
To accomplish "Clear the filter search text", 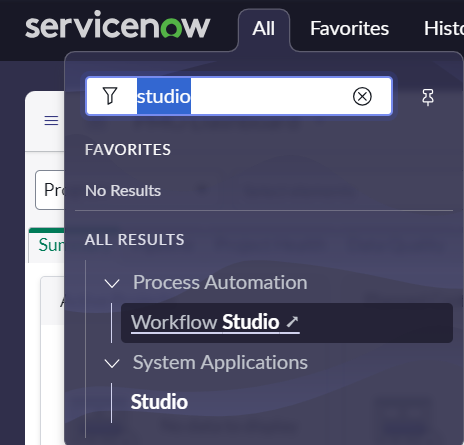I will point(362,97).
